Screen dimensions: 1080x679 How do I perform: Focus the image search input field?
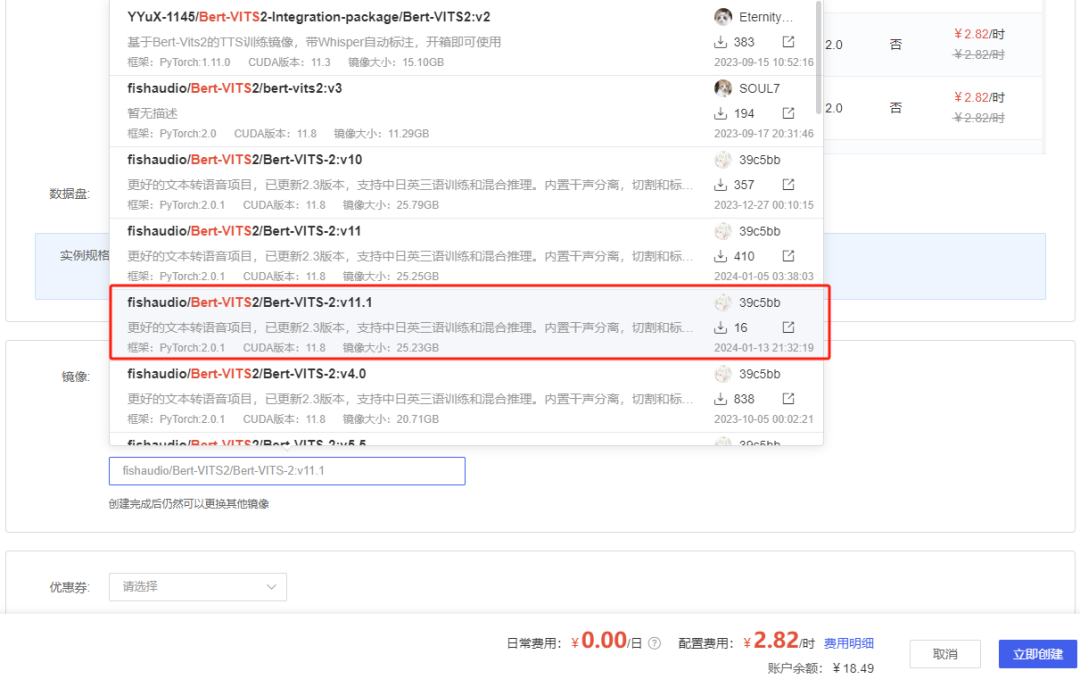pyautogui.click(x=287, y=471)
